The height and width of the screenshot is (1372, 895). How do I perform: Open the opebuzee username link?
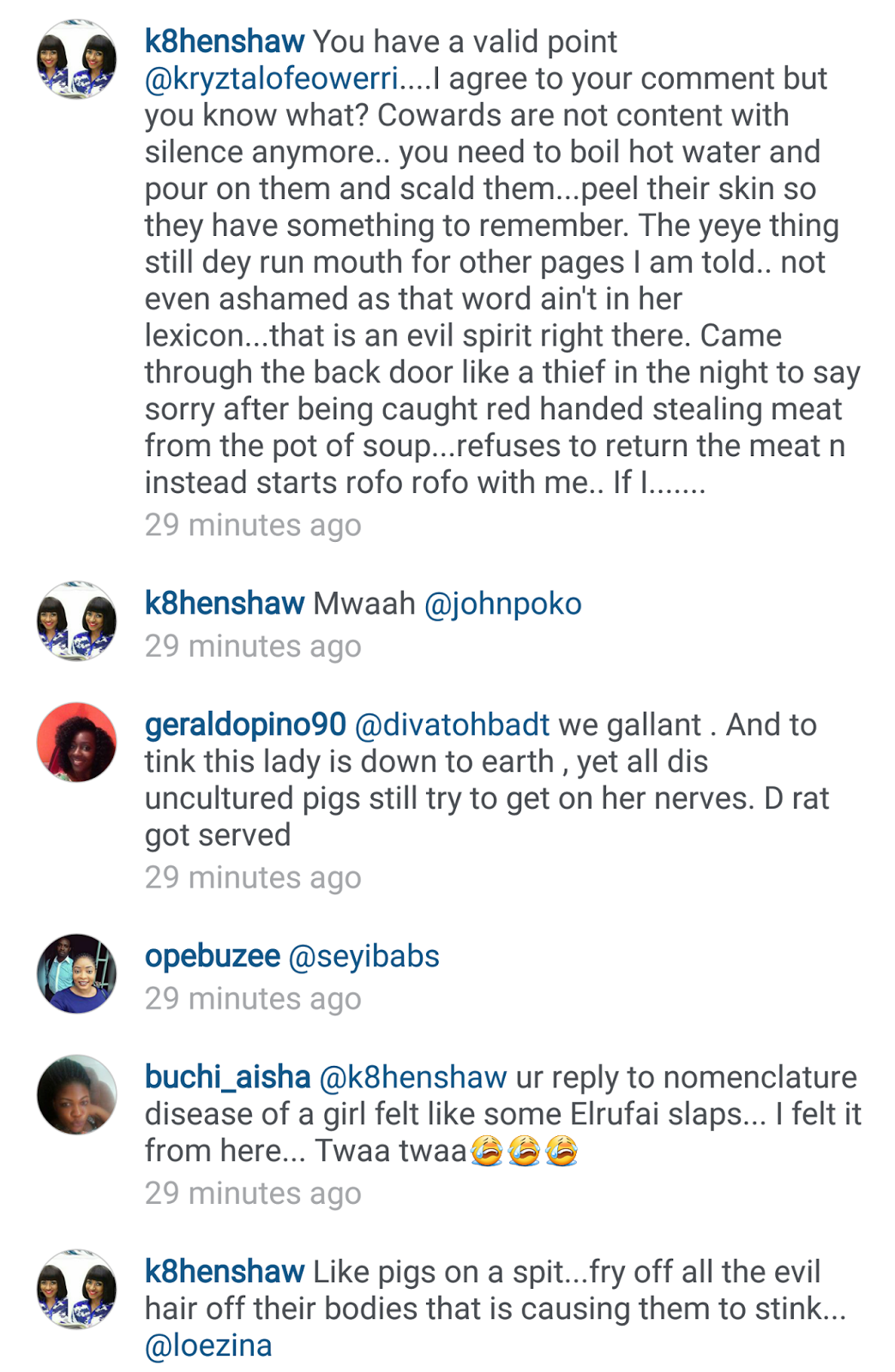(x=213, y=956)
